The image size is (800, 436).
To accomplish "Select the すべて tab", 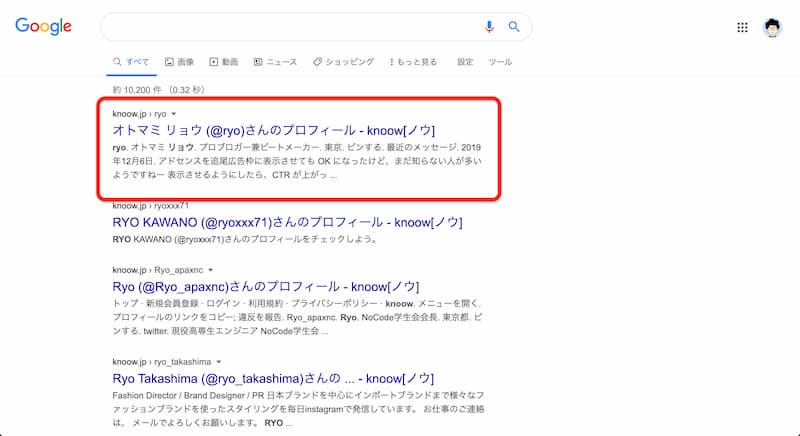I will [x=131, y=62].
